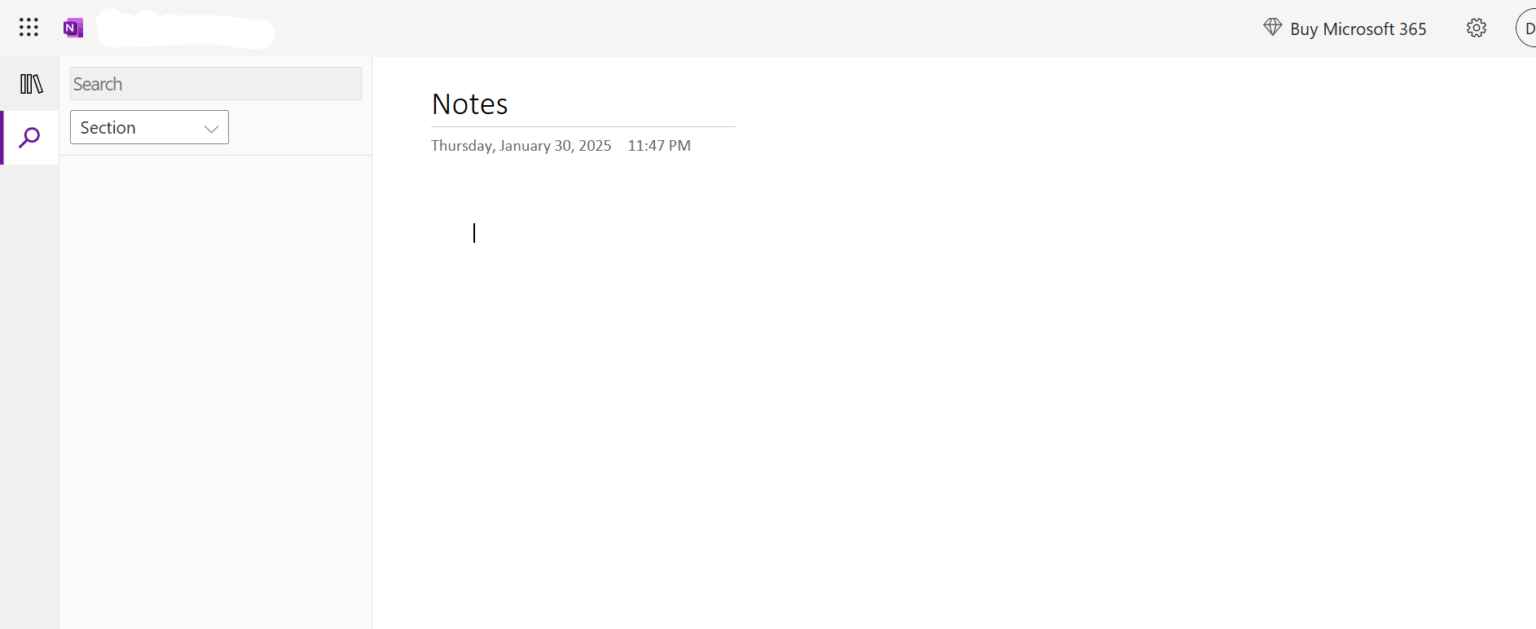Click the Buy Microsoft 365 link

[x=1357, y=28]
